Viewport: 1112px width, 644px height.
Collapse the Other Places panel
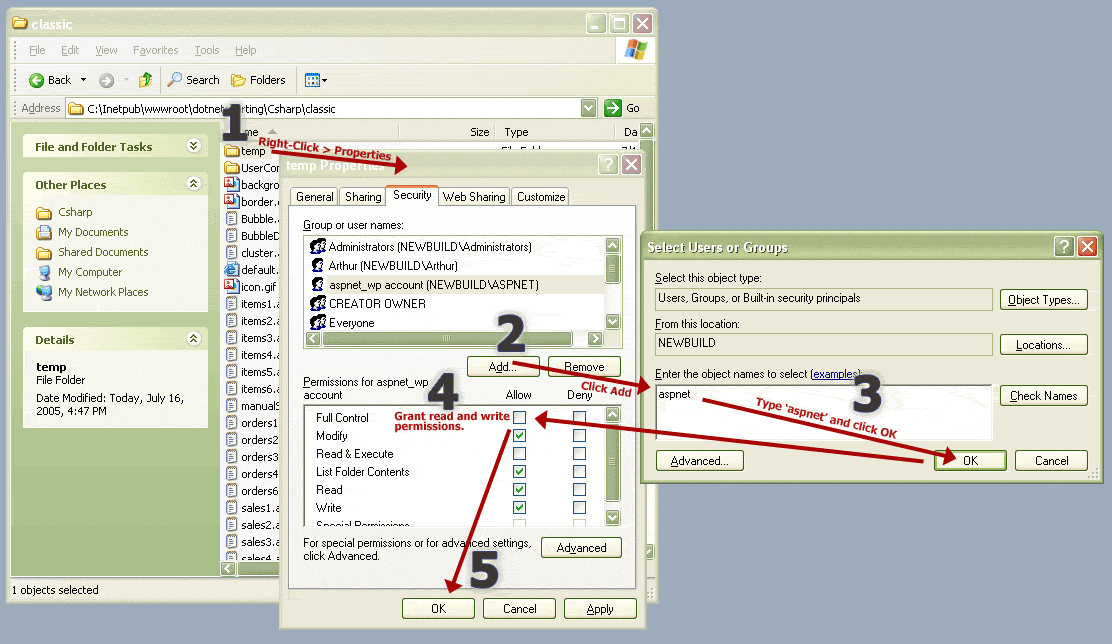193,185
